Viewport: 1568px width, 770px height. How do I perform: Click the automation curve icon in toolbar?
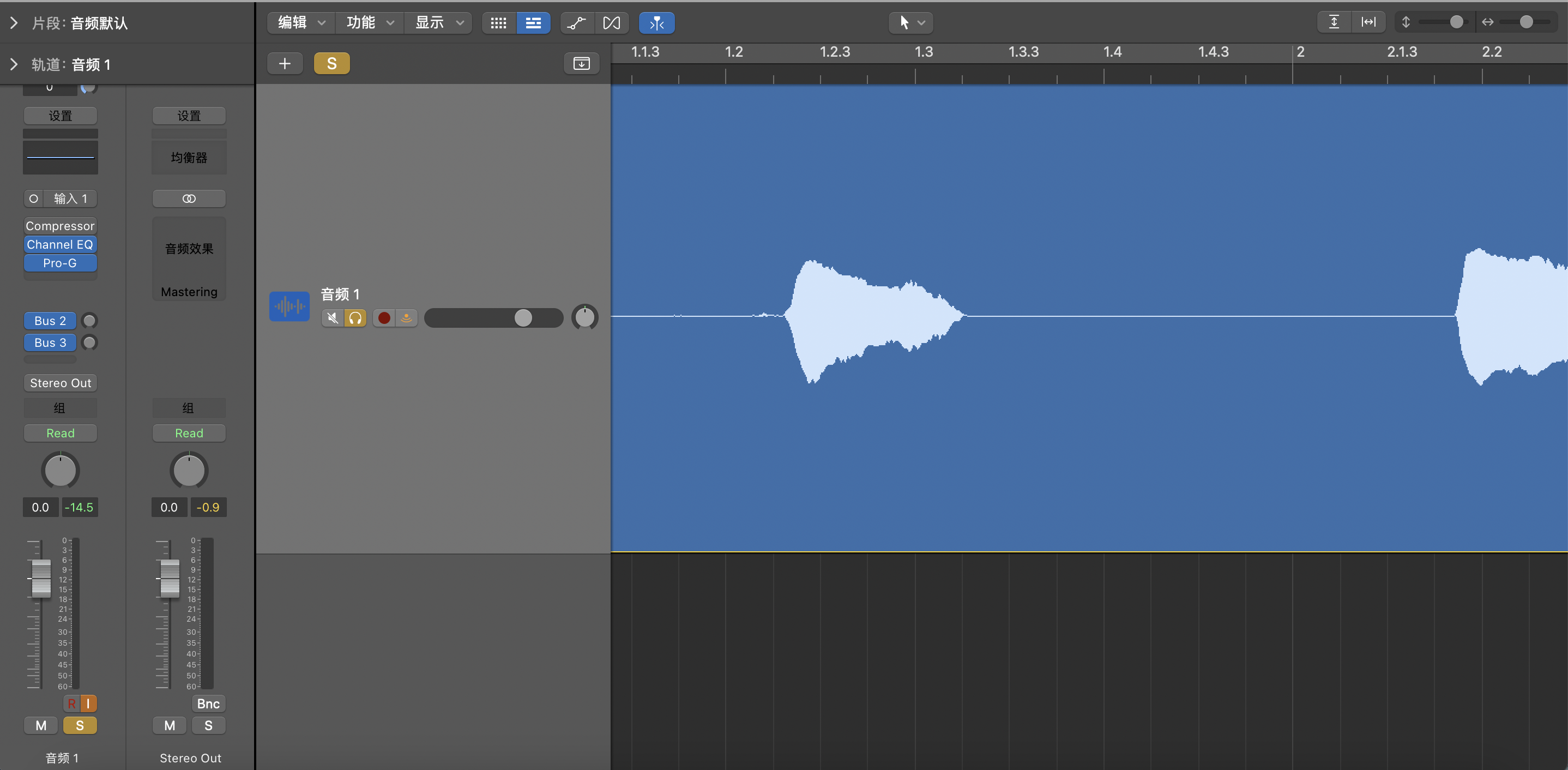point(576,23)
